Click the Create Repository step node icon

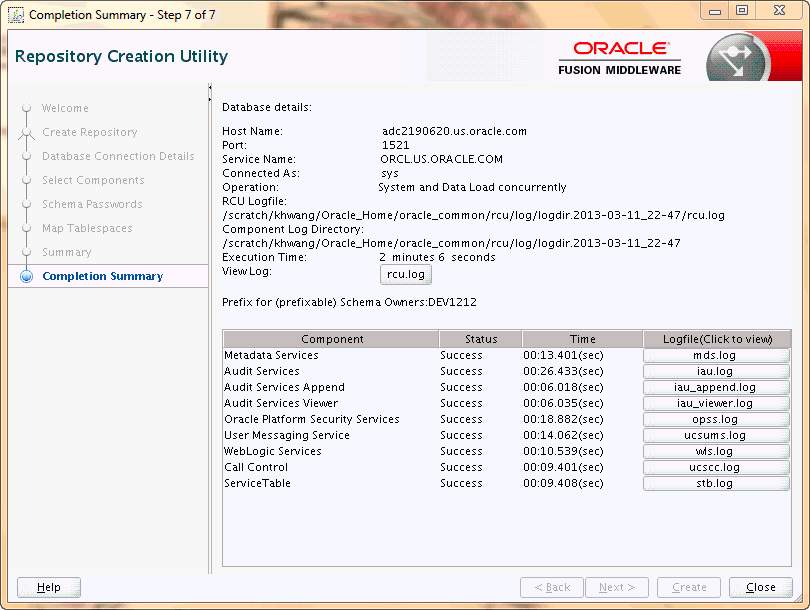(x=26, y=133)
